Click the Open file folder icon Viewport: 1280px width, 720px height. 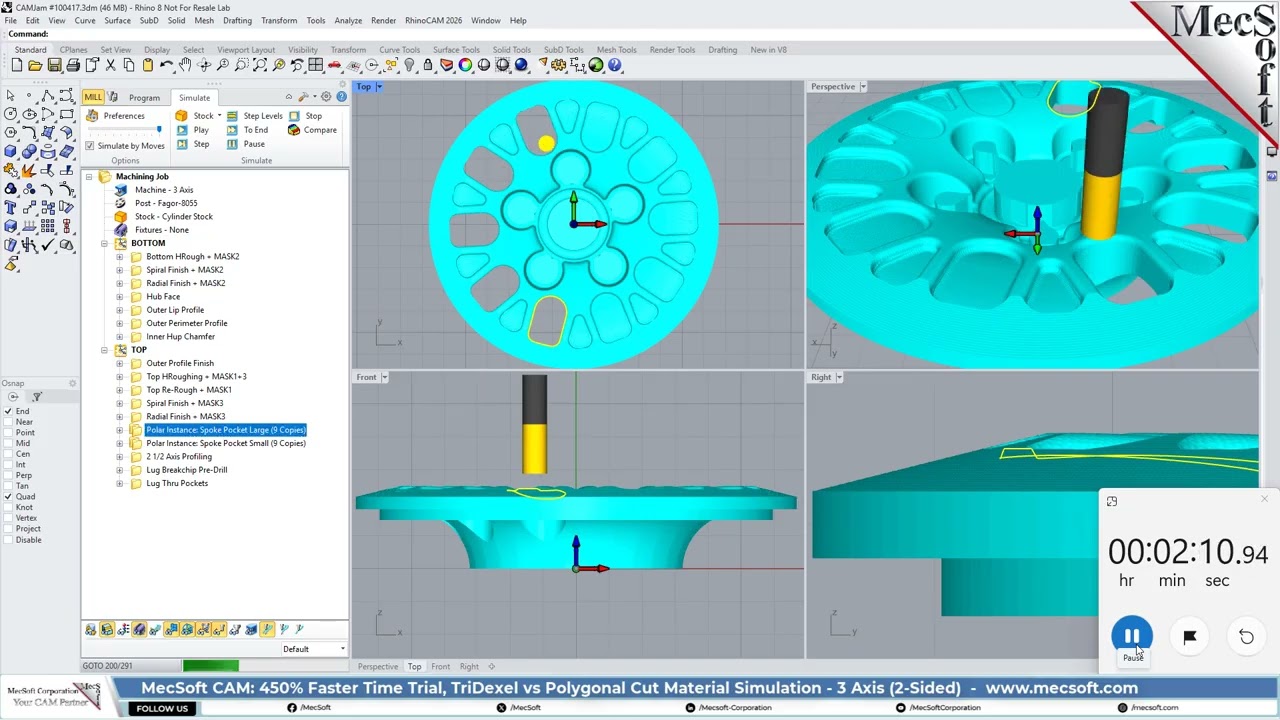35,65
